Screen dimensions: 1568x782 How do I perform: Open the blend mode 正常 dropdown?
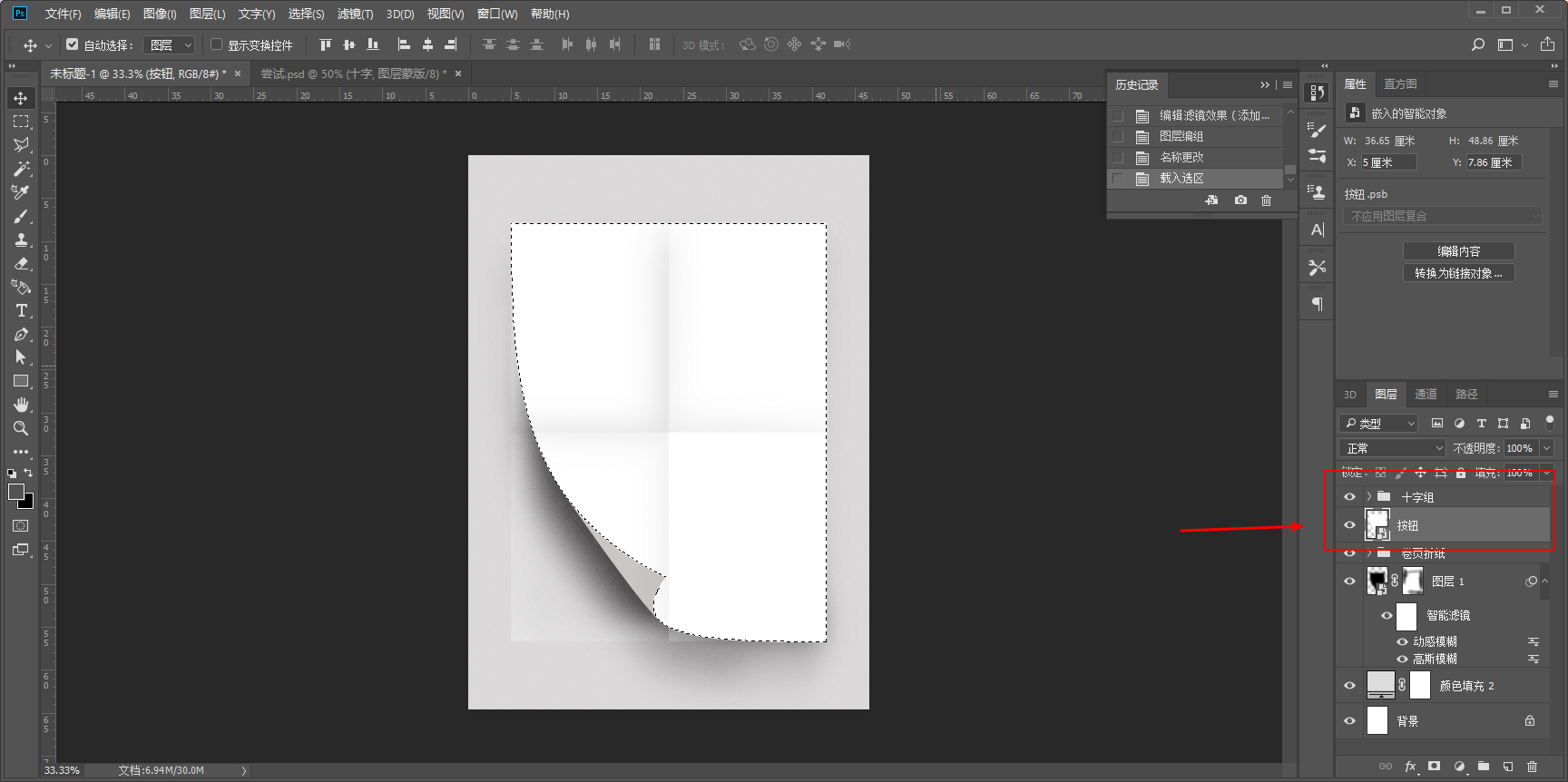(1392, 448)
